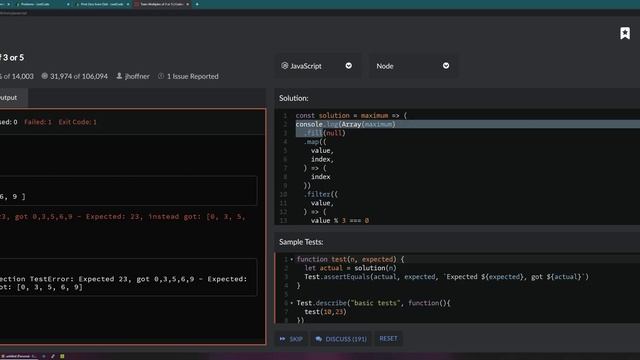Click 'value % 3 === 0' in solution editor

(340, 220)
